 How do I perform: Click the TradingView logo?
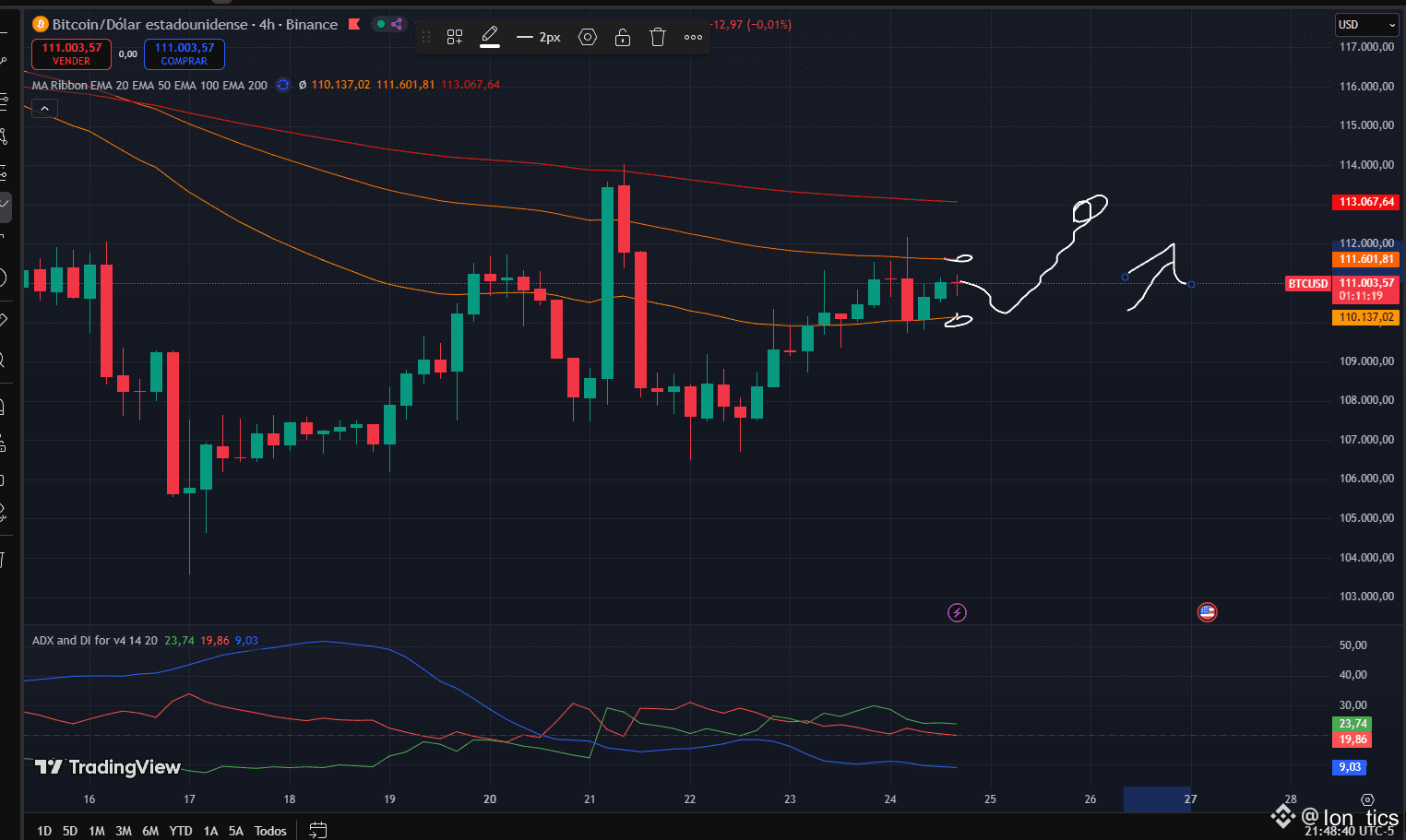pos(107,767)
